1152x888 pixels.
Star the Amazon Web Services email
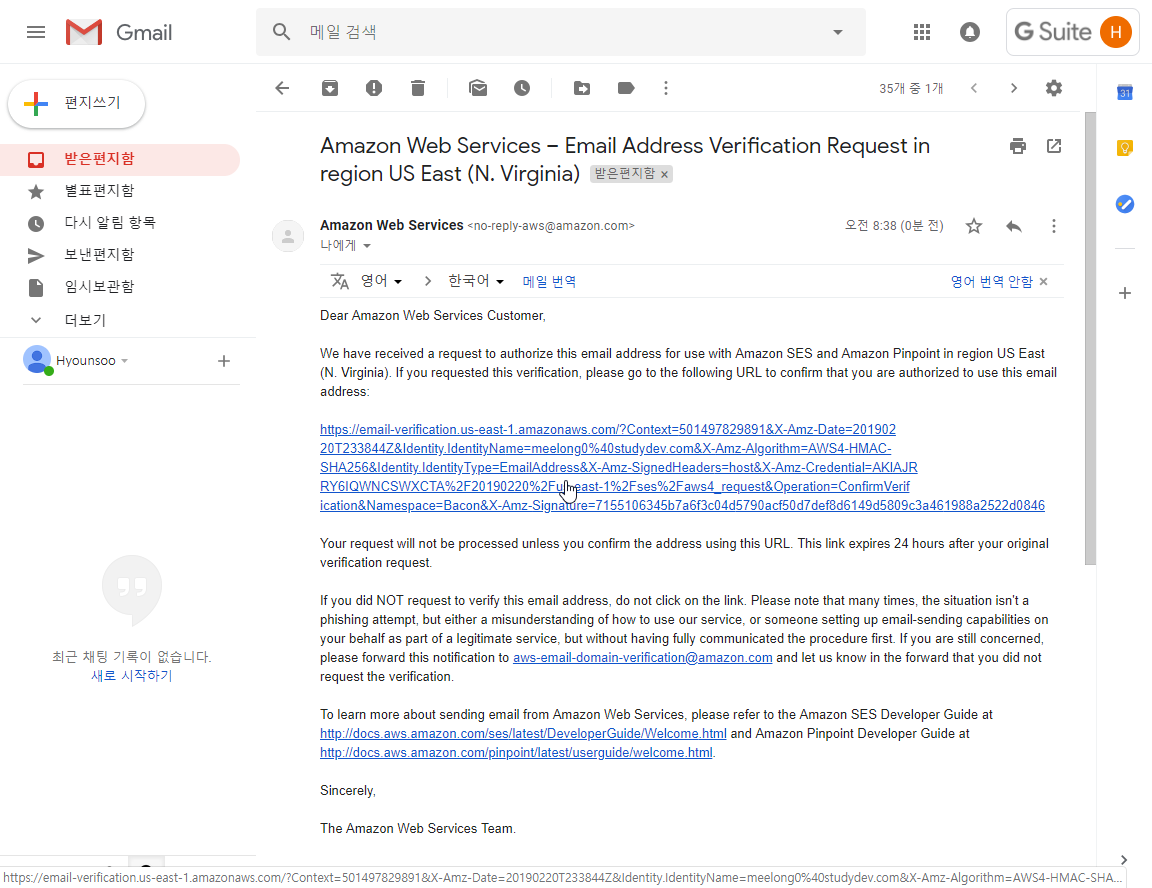(x=973, y=226)
